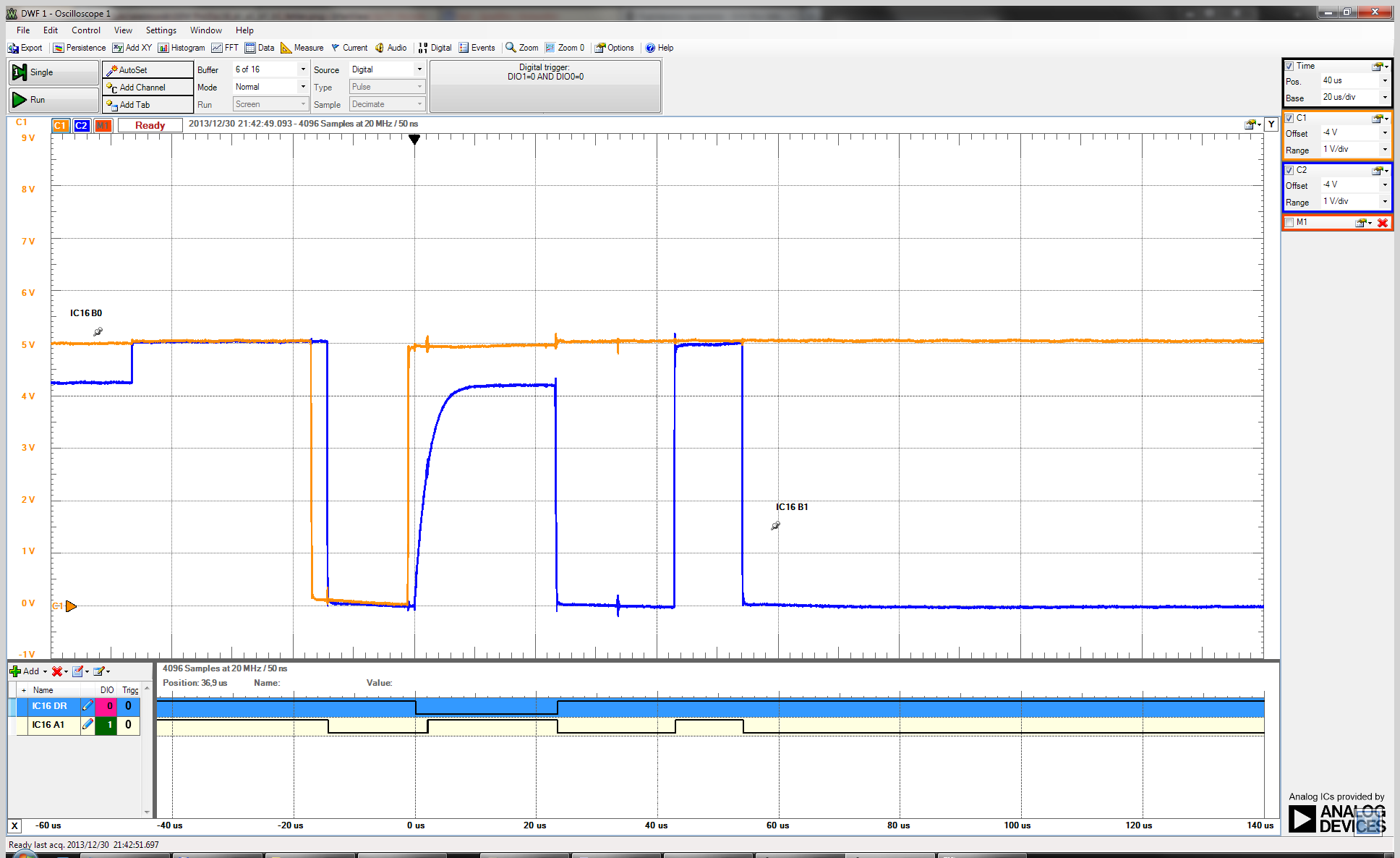
Task: Click the Run acquisition button
Action: click(54, 100)
